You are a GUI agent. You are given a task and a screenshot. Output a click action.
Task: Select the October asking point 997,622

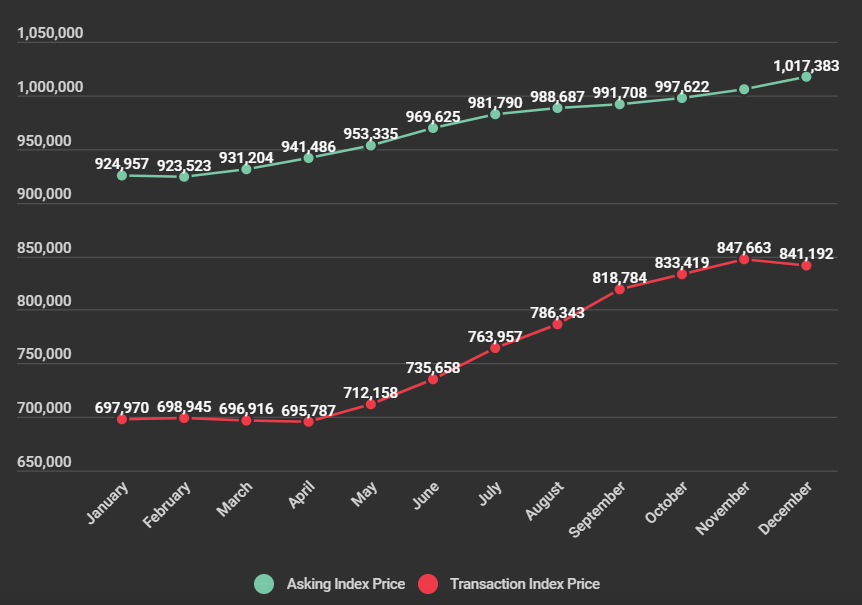(682, 98)
